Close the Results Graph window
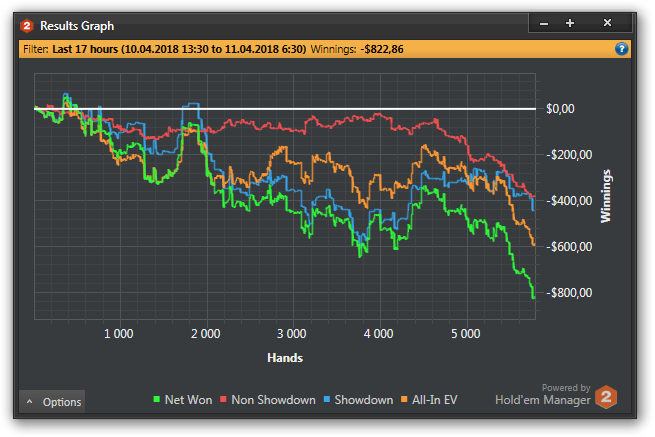 (x=607, y=23)
